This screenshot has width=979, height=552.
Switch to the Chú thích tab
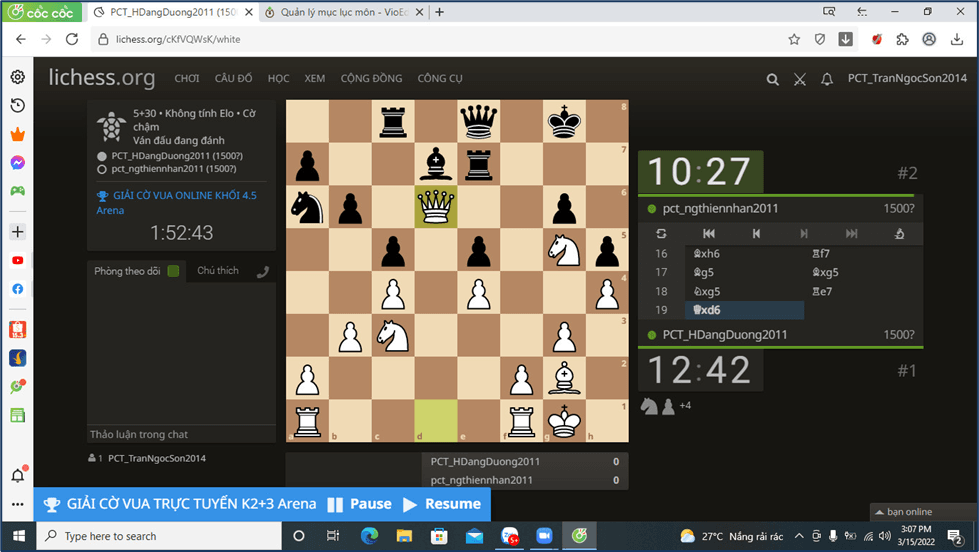tap(218, 271)
